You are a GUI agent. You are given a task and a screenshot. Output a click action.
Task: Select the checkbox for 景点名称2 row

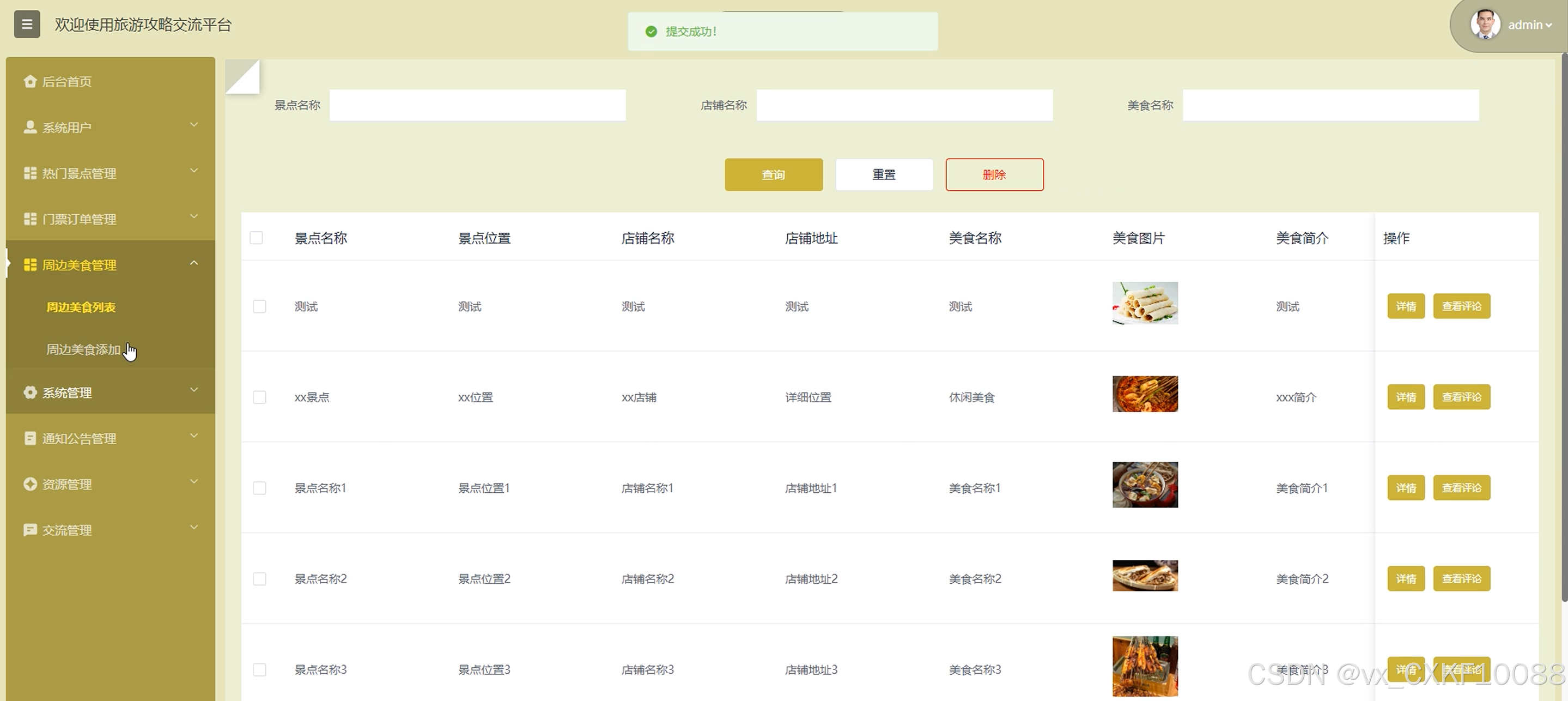(259, 578)
